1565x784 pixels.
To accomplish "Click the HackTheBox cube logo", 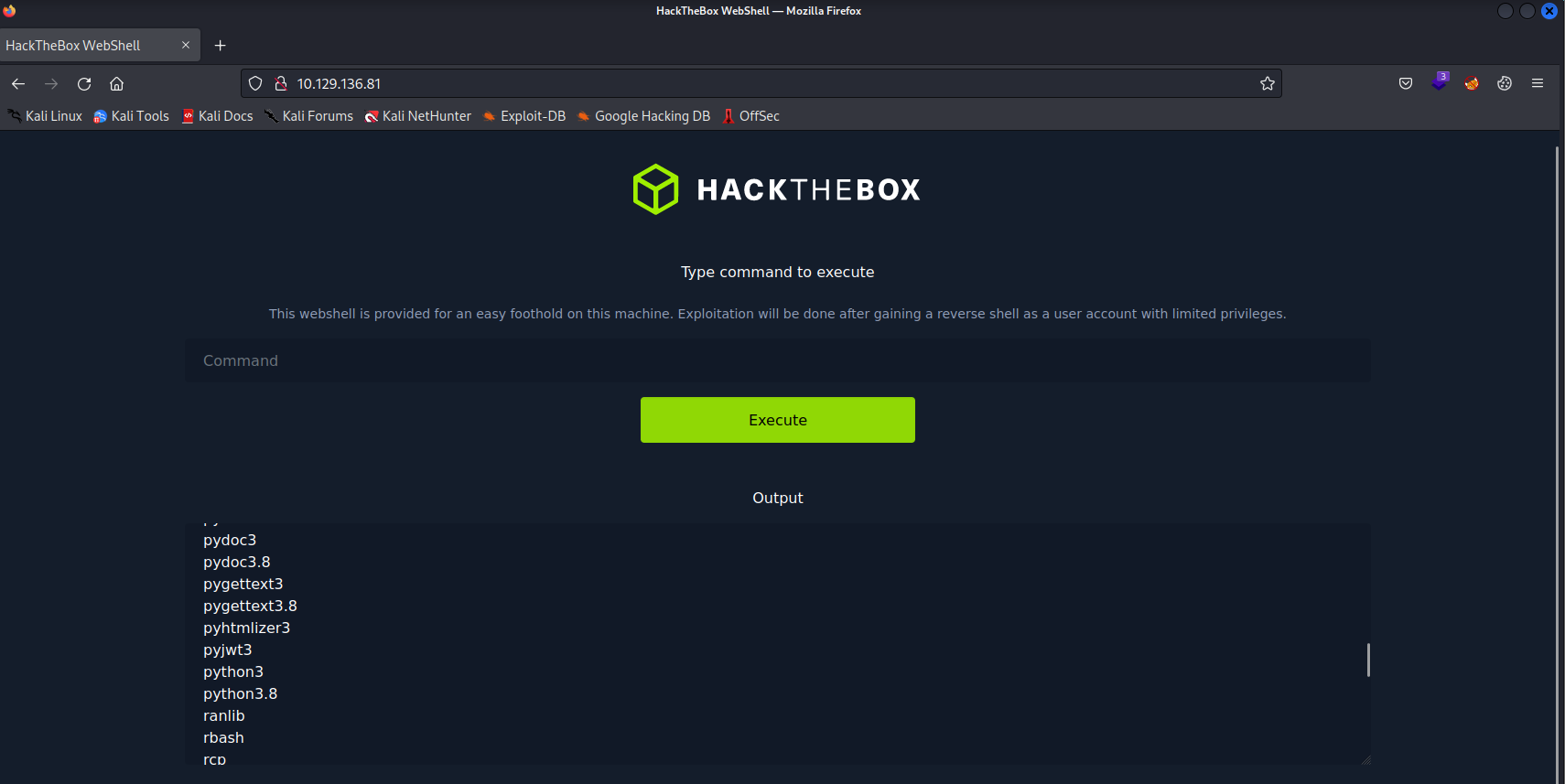I will [x=655, y=189].
